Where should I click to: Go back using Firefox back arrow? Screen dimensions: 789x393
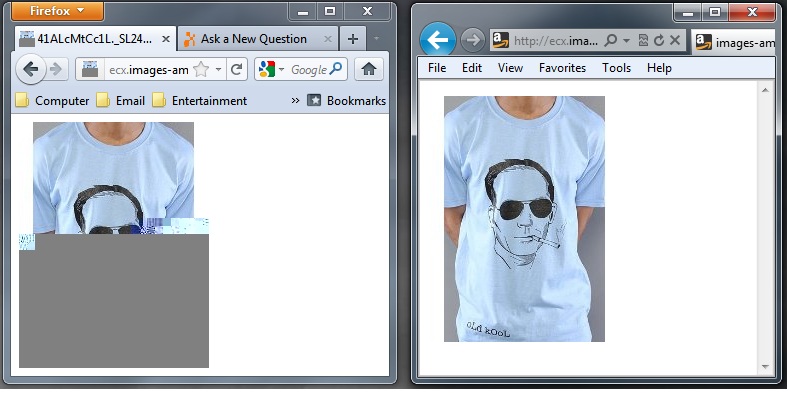(31, 69)
